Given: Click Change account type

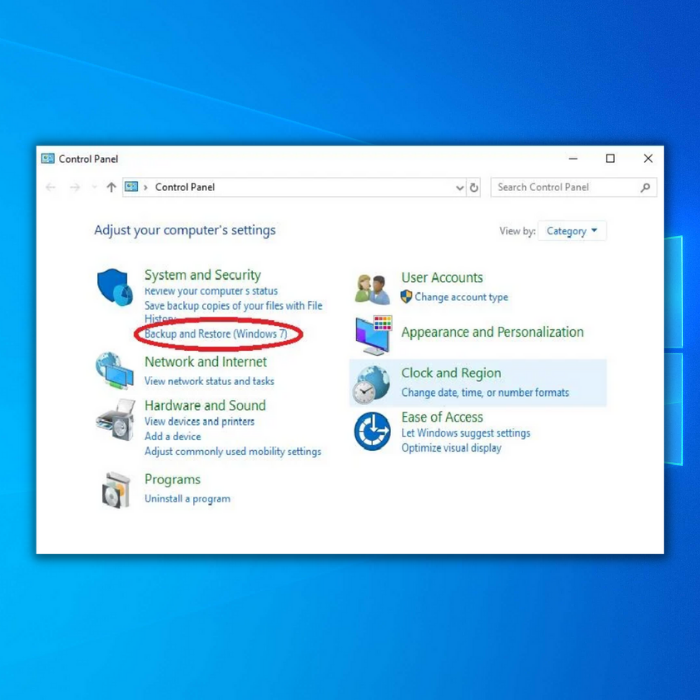Looking at the screenshot, I should click(x=461, y=297).
